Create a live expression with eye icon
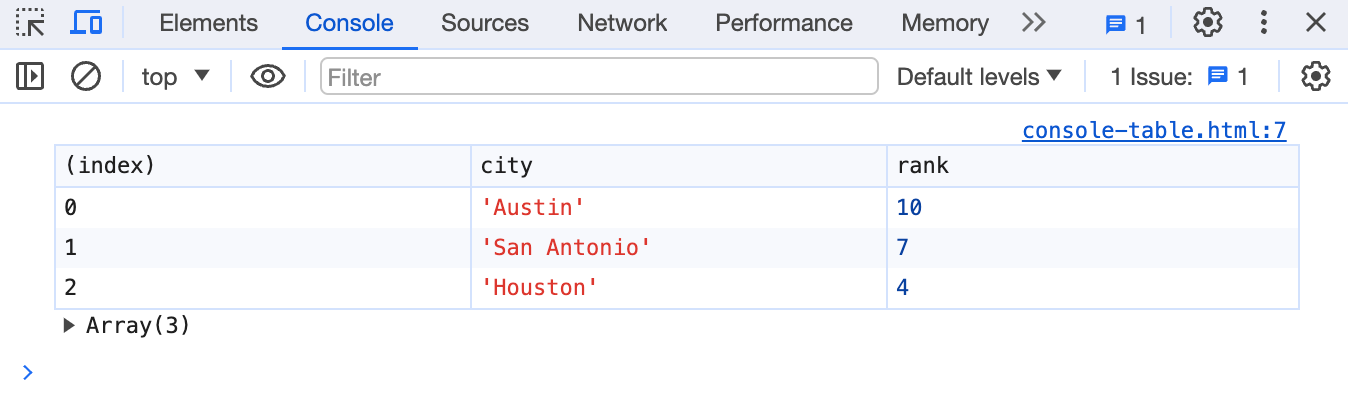This screenshot has height=415, width=1348. 268,76
